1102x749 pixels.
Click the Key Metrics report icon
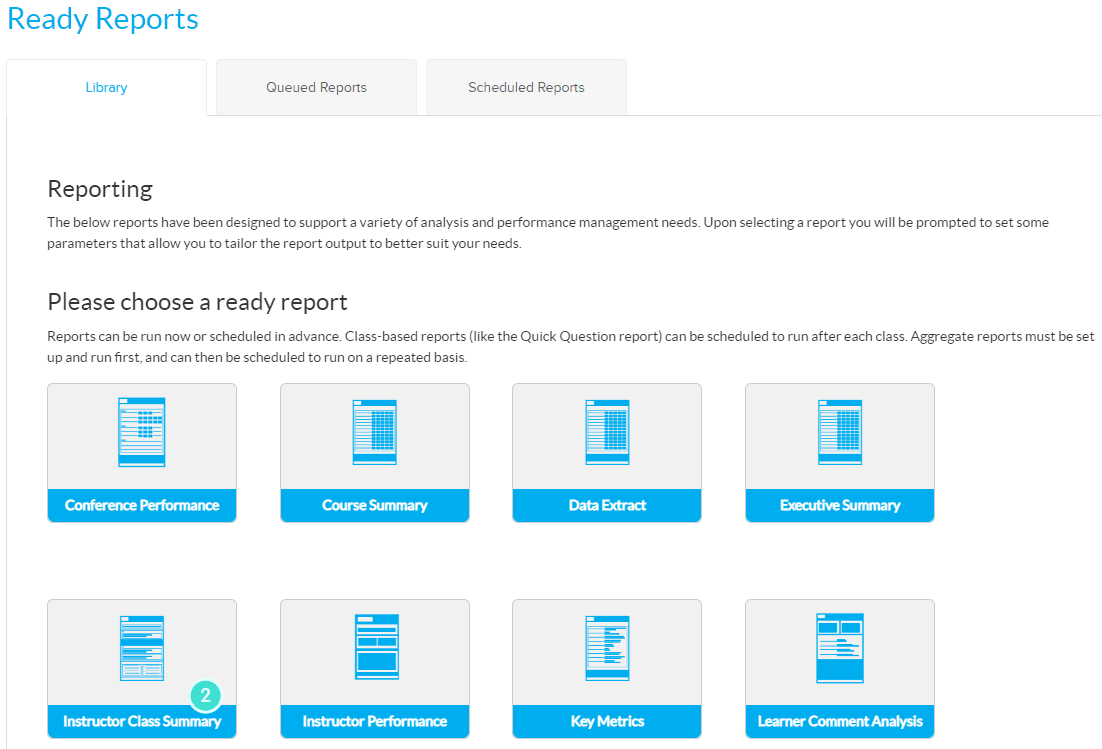click(607, 648)
